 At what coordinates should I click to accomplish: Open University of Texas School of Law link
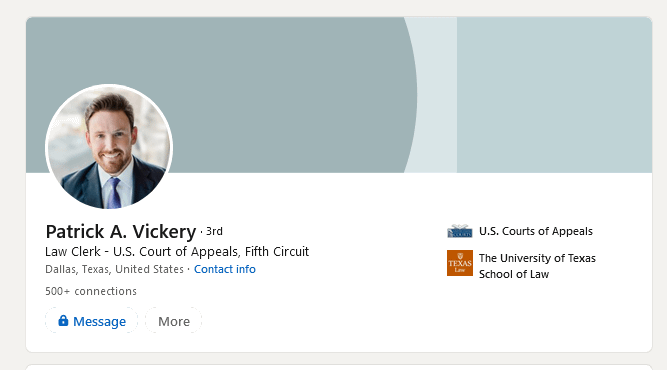click(537, 266)
